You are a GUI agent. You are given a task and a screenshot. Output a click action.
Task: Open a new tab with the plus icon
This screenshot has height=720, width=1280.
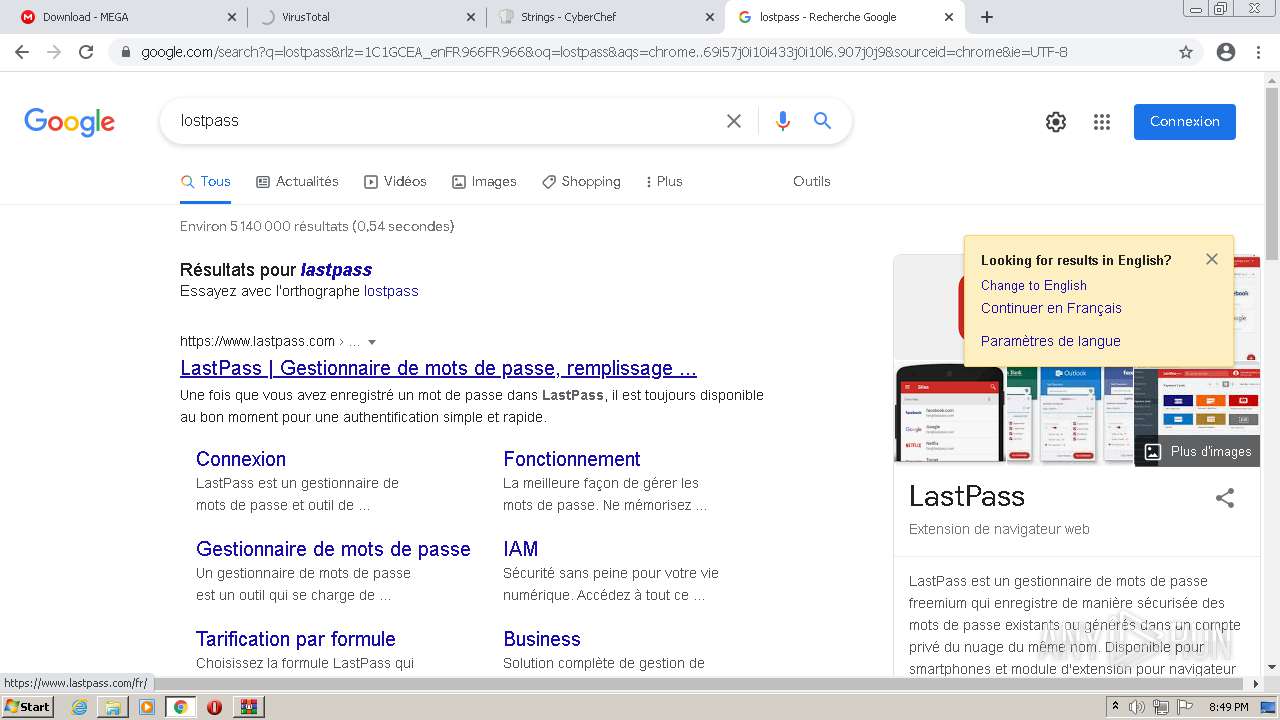point(987,17)
